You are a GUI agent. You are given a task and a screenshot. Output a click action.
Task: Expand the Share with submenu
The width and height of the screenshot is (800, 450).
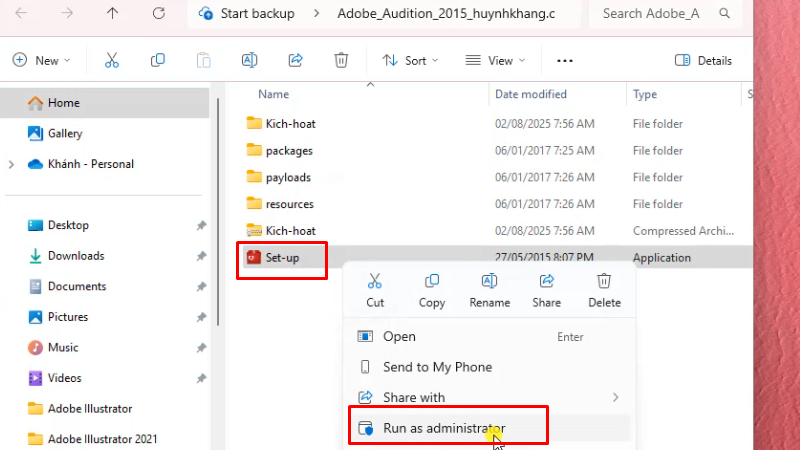tap(490, 397)
